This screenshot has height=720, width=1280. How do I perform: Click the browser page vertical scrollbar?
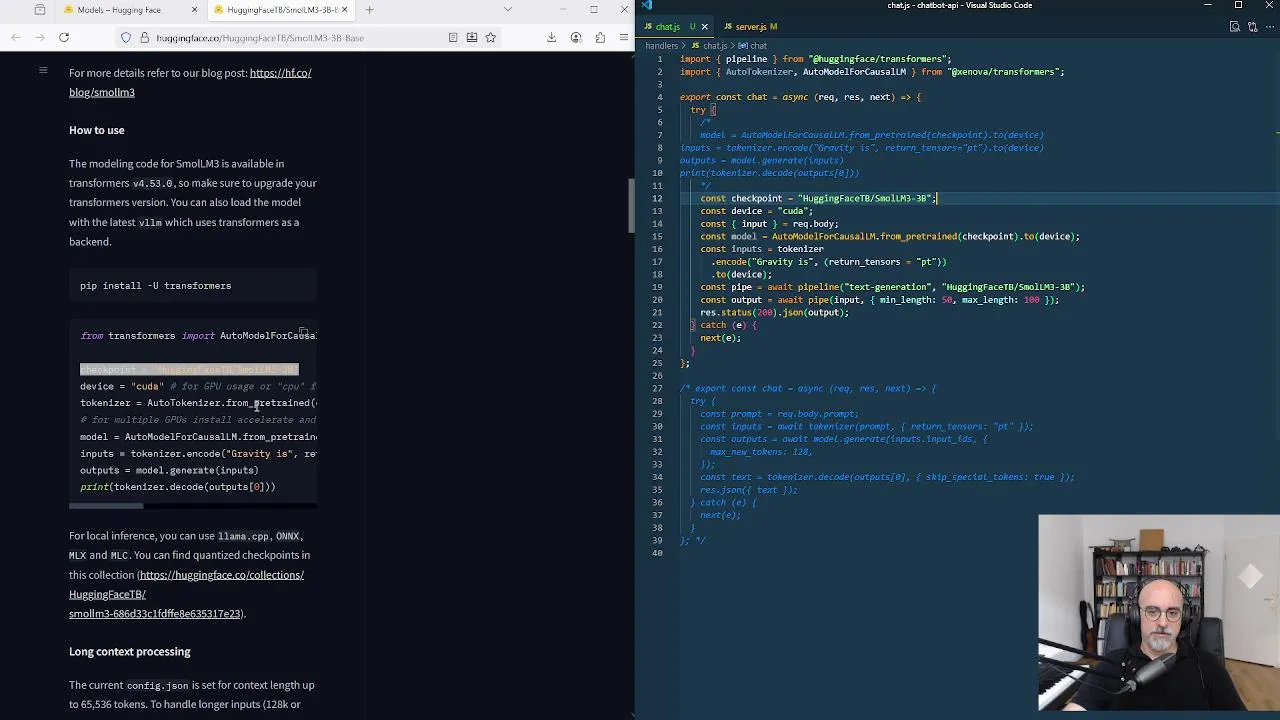tap(630, 206)
